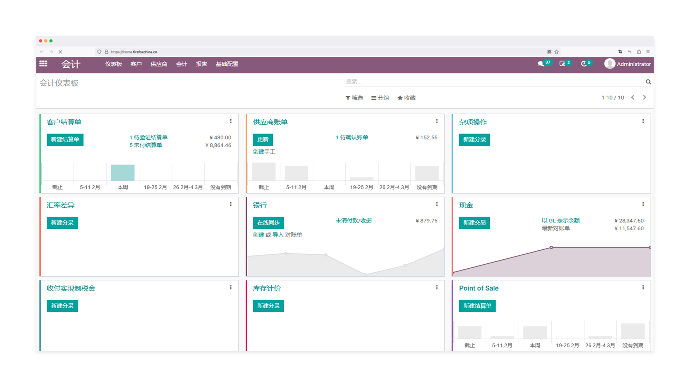Viewport: 690px width, 388px height.
Task: Open the Administrator user menu
Action: point(628,64)
